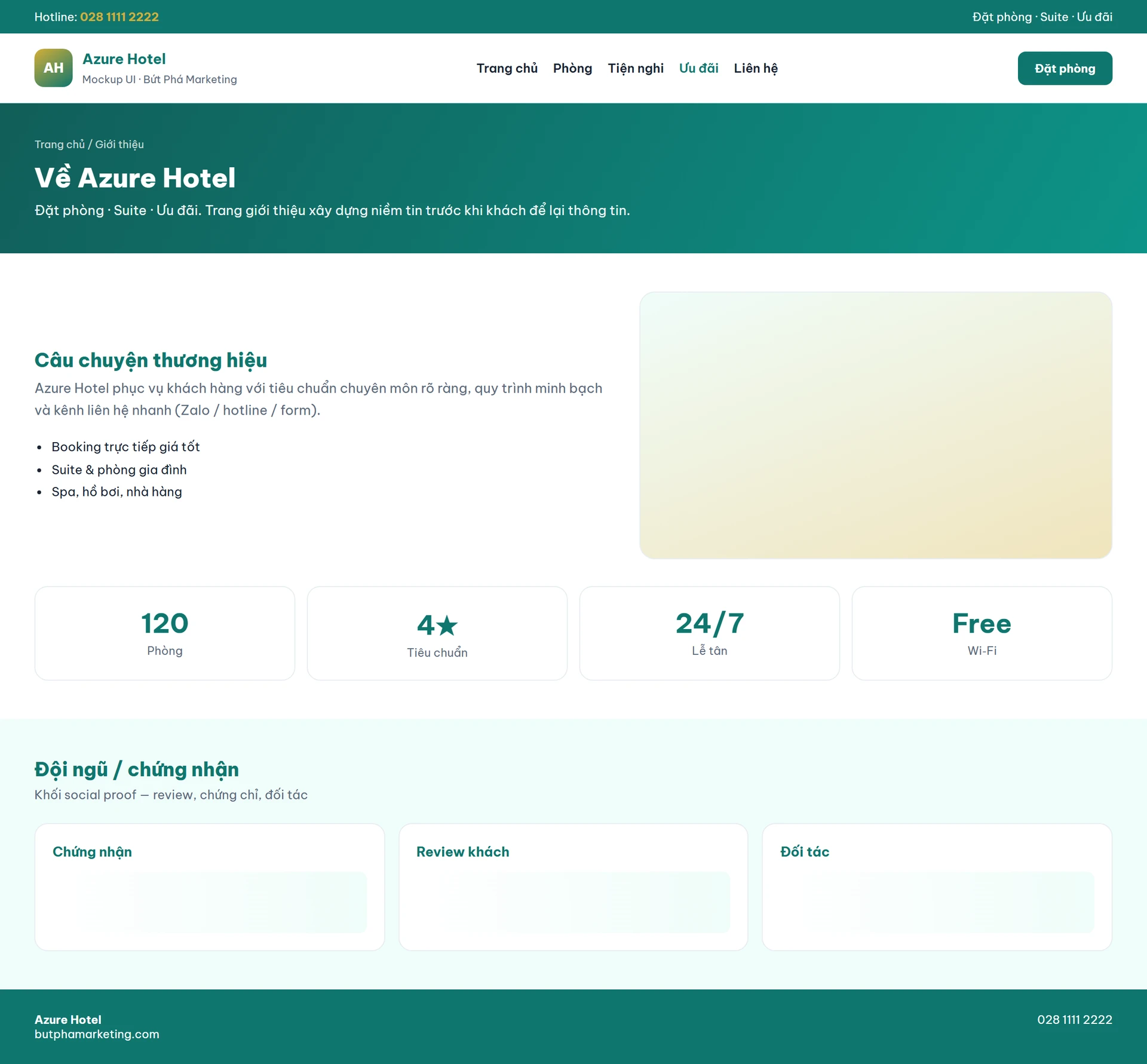Open Tiện nghi in the navigation
1147x1064 pixels.
point(636,68)
